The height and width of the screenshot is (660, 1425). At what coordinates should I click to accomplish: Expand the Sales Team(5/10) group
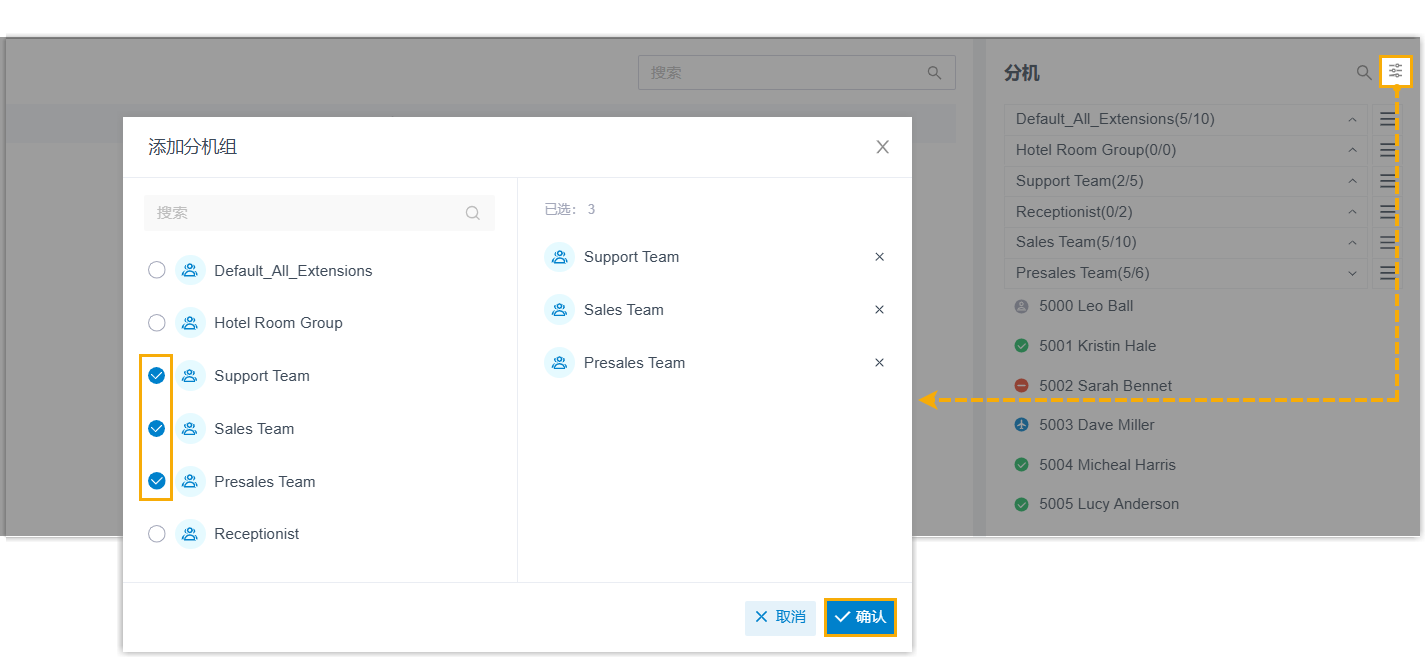point(1352,242)
